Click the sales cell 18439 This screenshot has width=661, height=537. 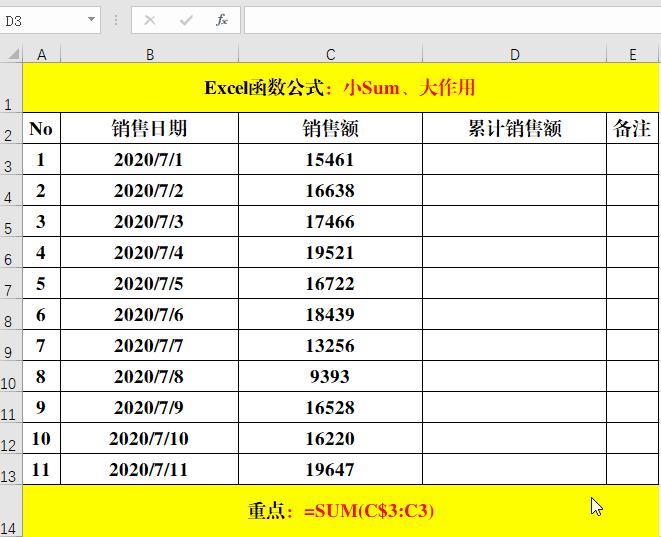(x=330, y=314)
